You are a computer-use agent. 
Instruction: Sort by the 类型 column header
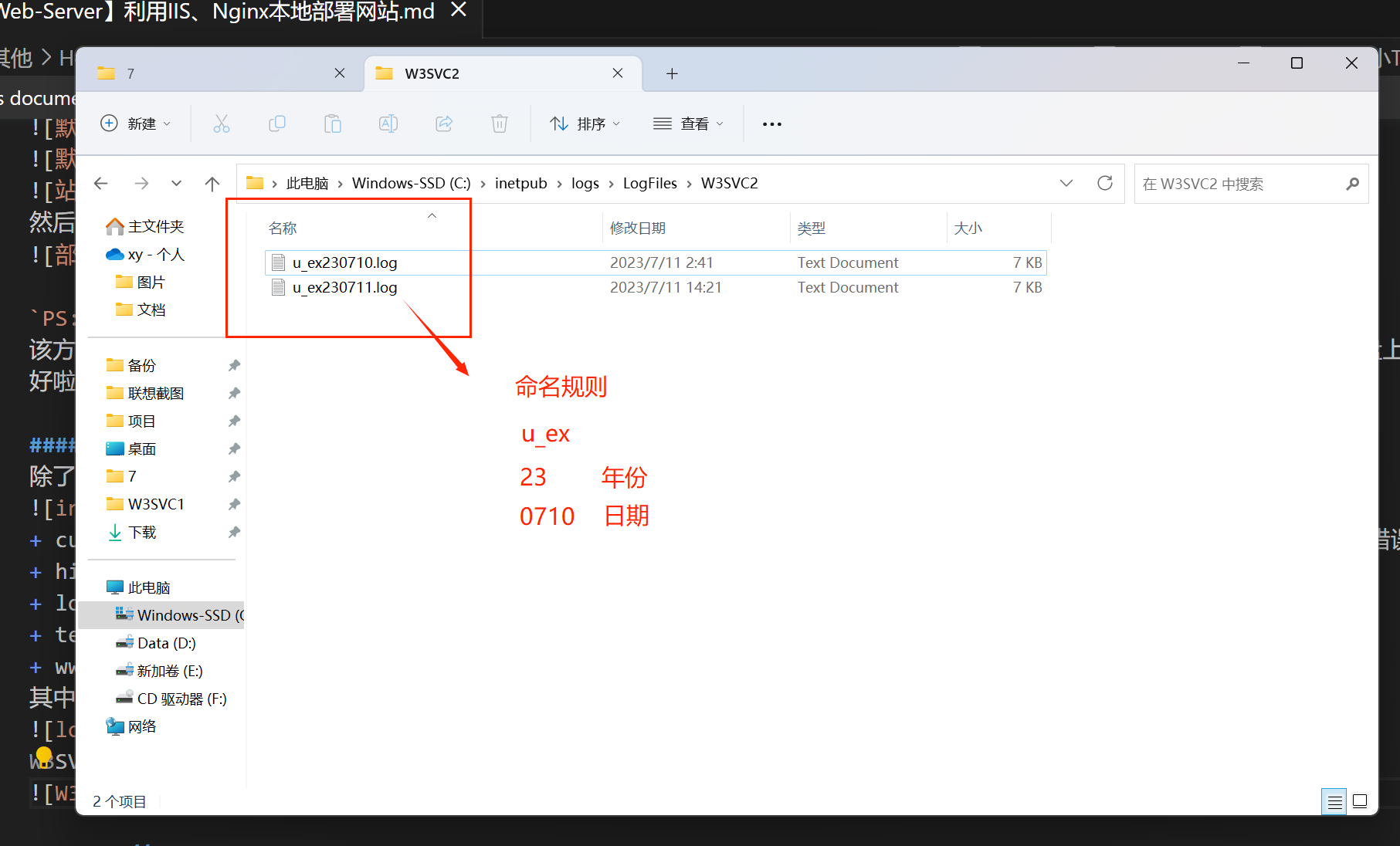pos(812,228)
